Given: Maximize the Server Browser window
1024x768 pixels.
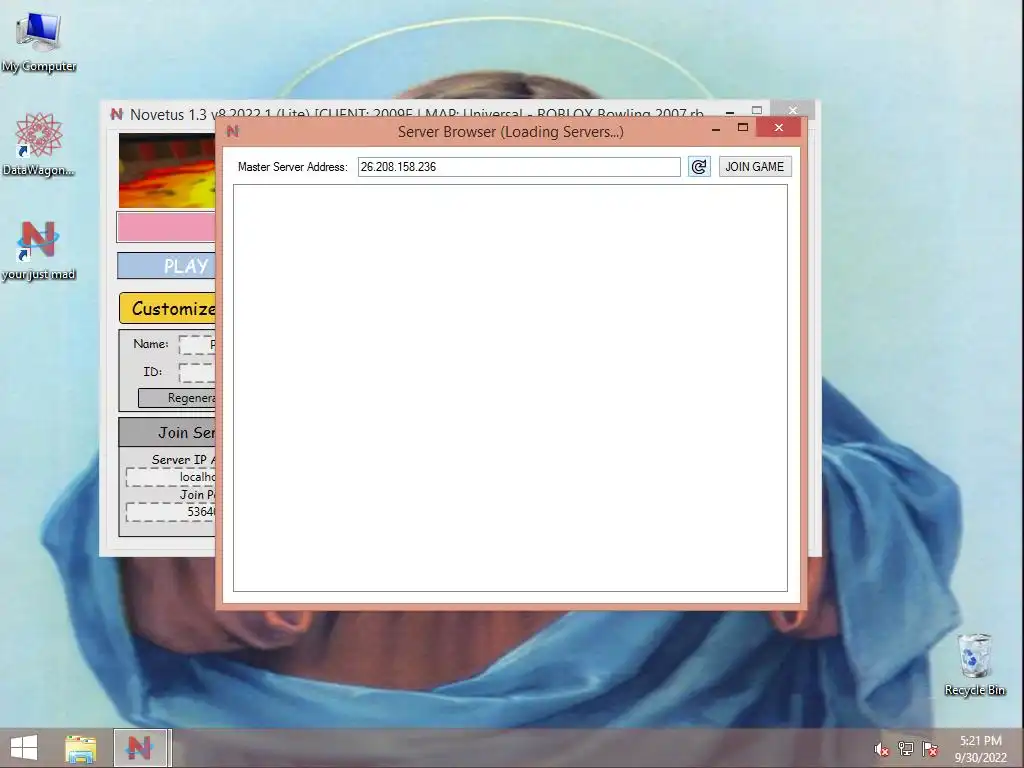Looking at the screenshot, I should [x=743, y=127].
